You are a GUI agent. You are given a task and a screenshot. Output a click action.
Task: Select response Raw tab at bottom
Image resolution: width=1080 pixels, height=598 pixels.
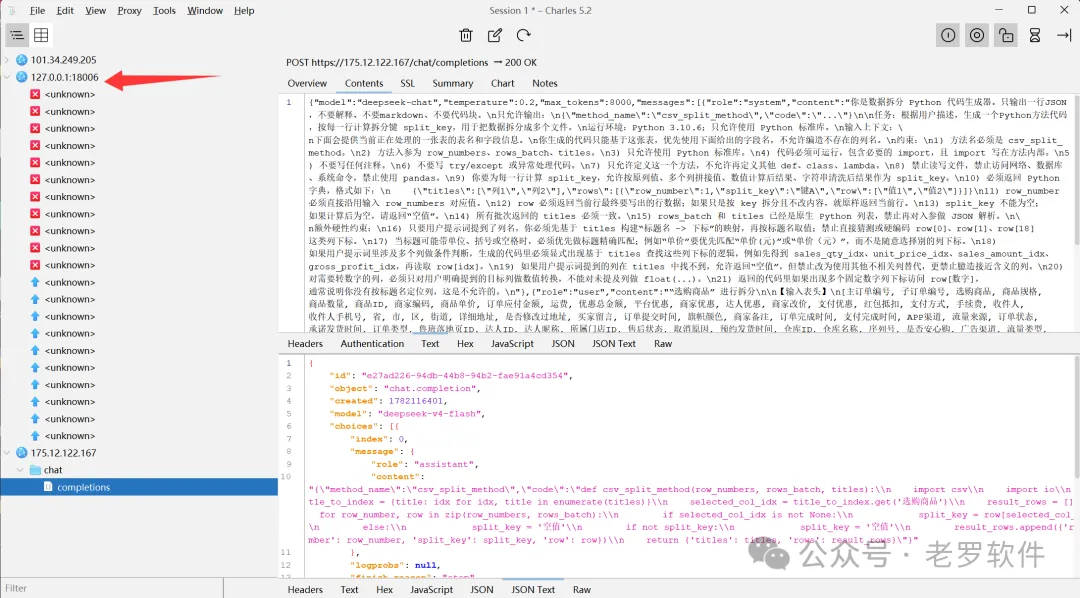582,590
